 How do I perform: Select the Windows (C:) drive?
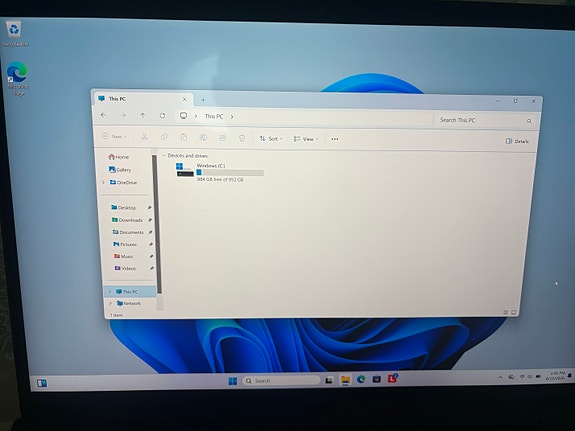pyautogui.click(x=219, y=172)
